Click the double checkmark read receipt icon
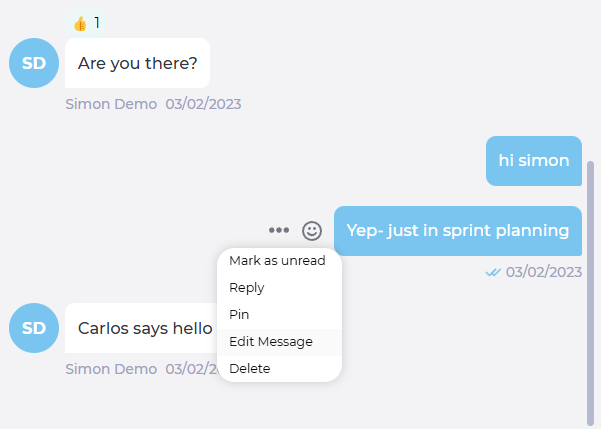 click(x=493, y=272)
